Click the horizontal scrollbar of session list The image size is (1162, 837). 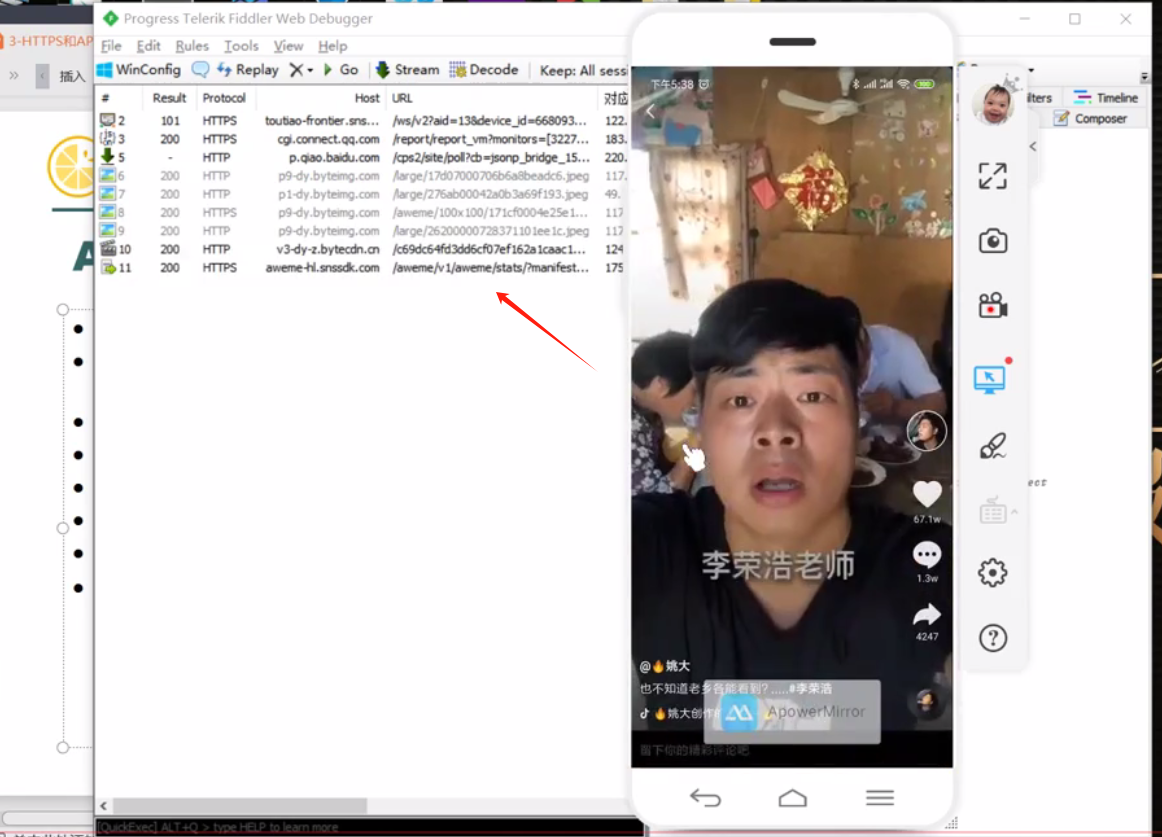(239, 805)
